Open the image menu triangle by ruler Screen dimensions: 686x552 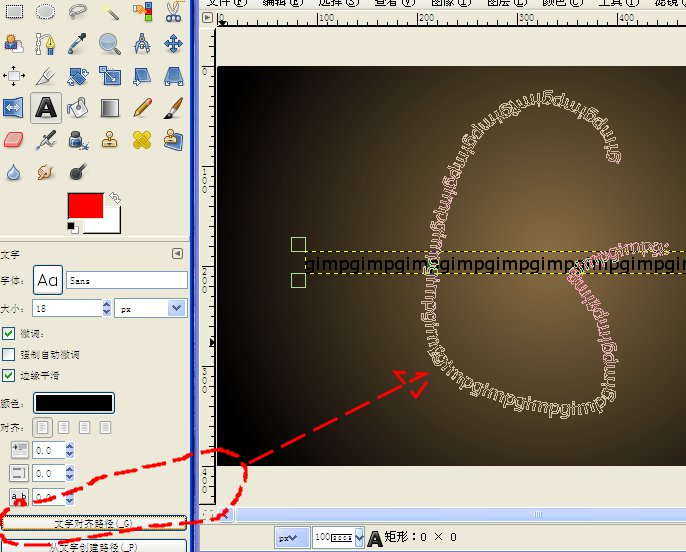(x=208, y=17)
